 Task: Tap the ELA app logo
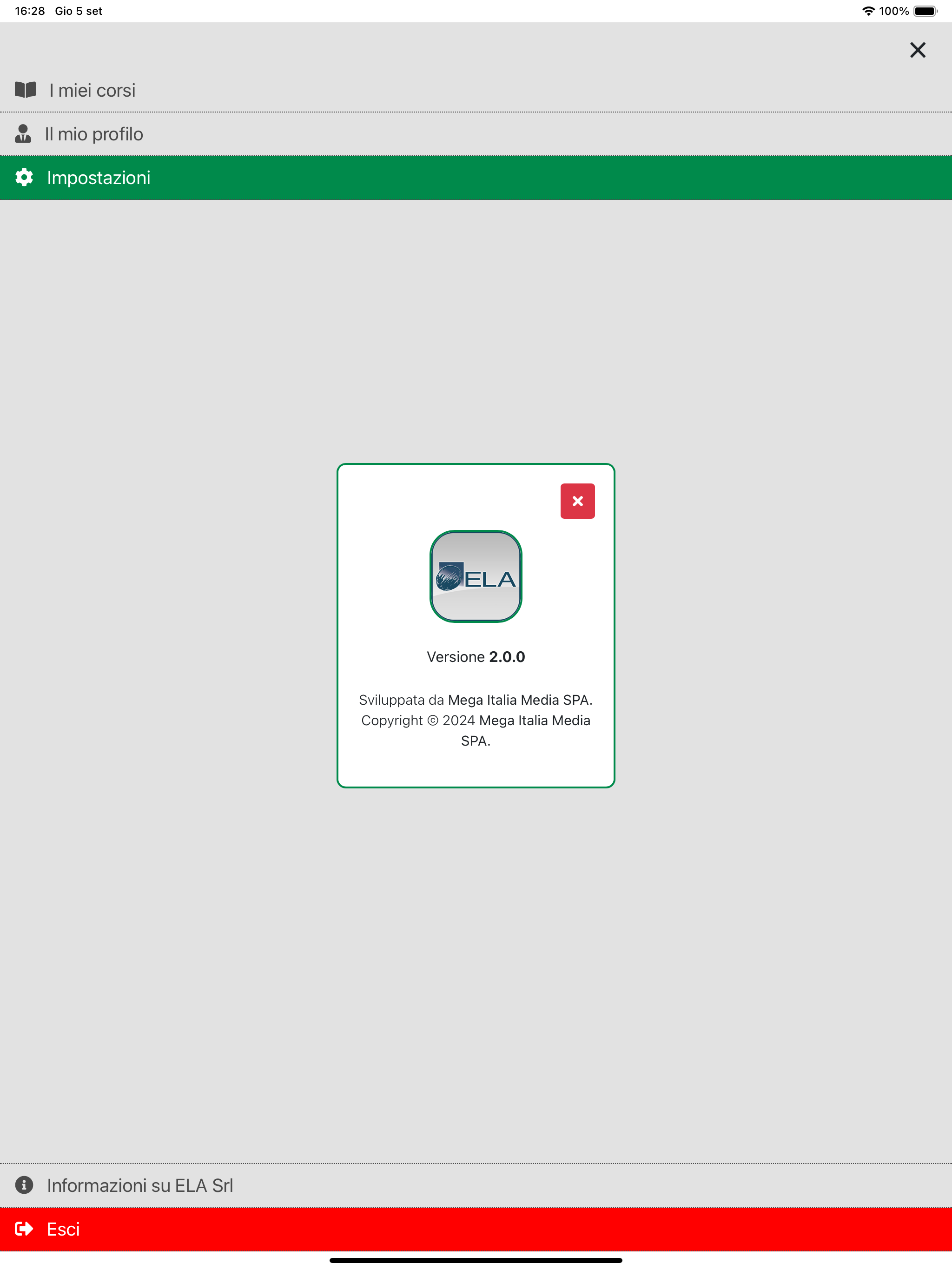coord(476,576)
